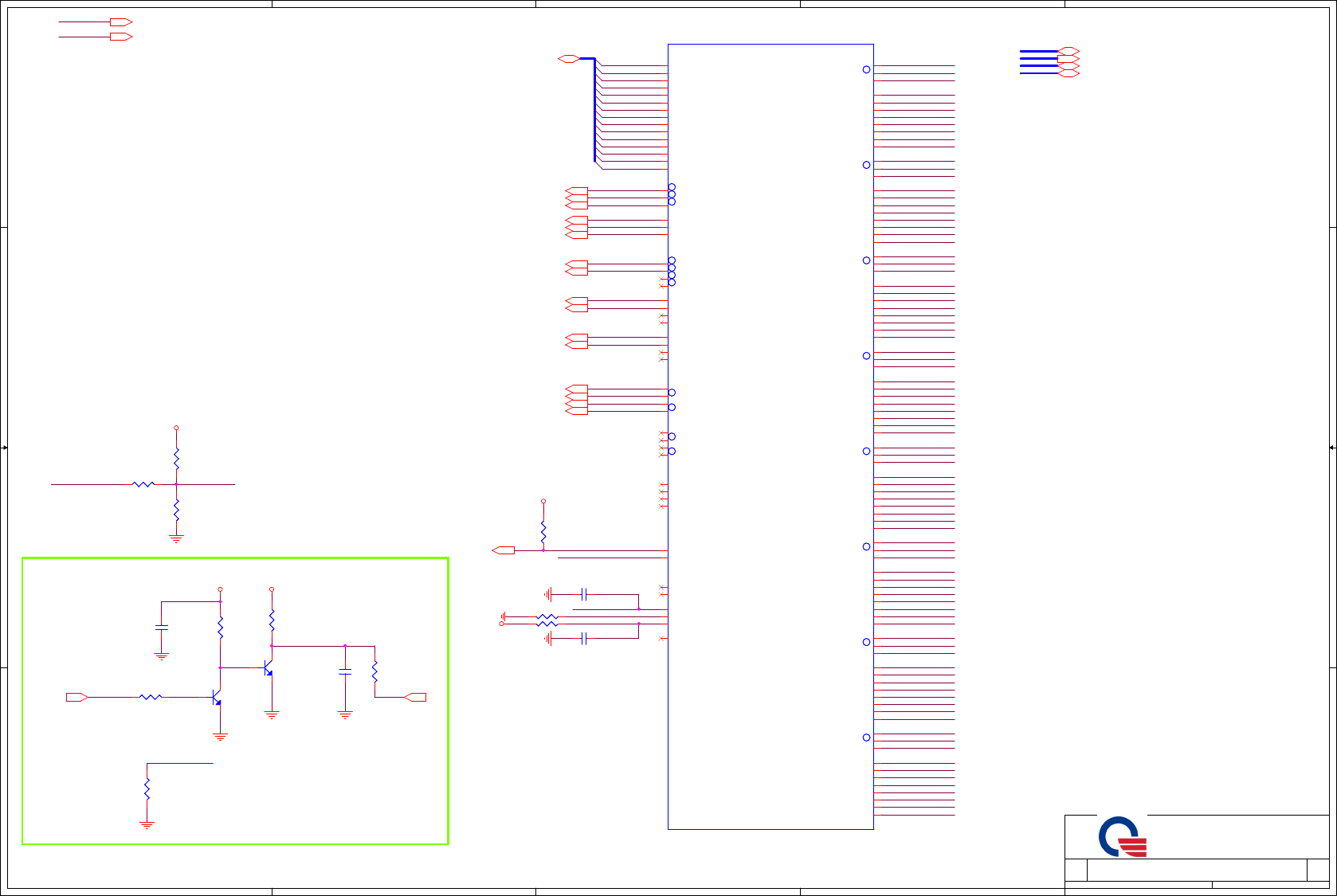
Task: Select ground symbol under the lone bottom resistor
Action: point(147,825)
